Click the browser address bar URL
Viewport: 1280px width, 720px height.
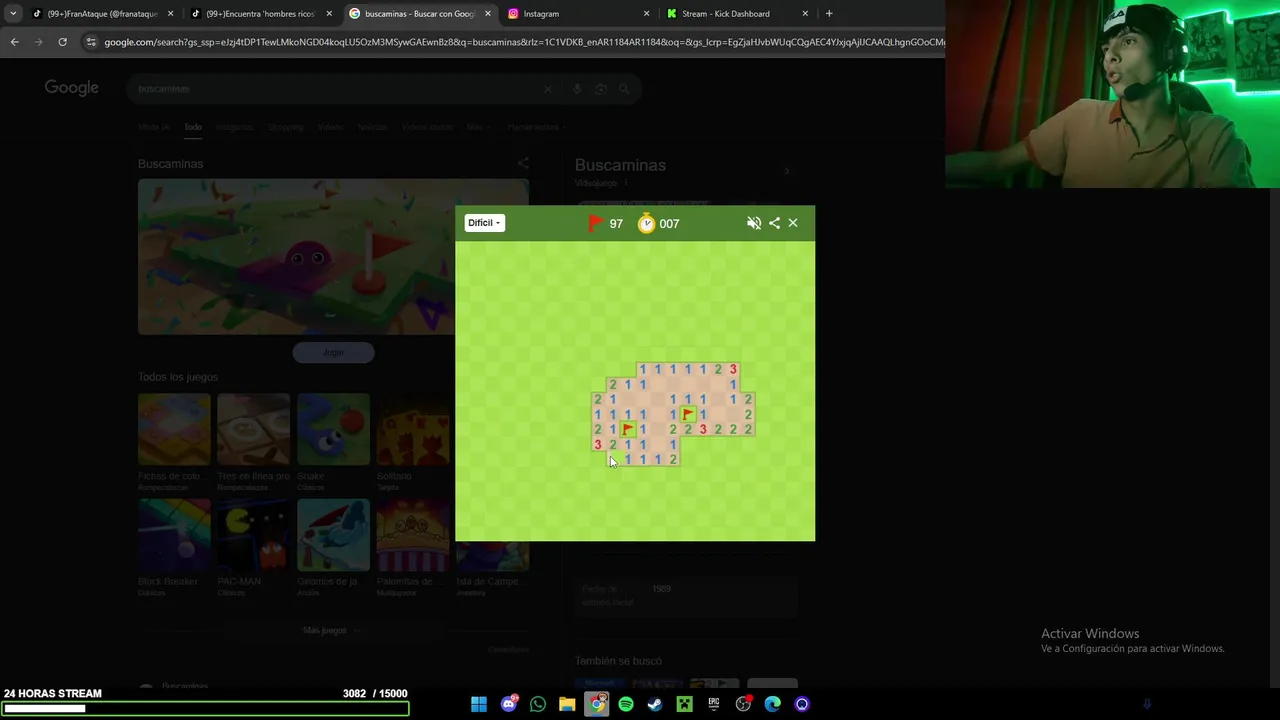click(523, 42)
